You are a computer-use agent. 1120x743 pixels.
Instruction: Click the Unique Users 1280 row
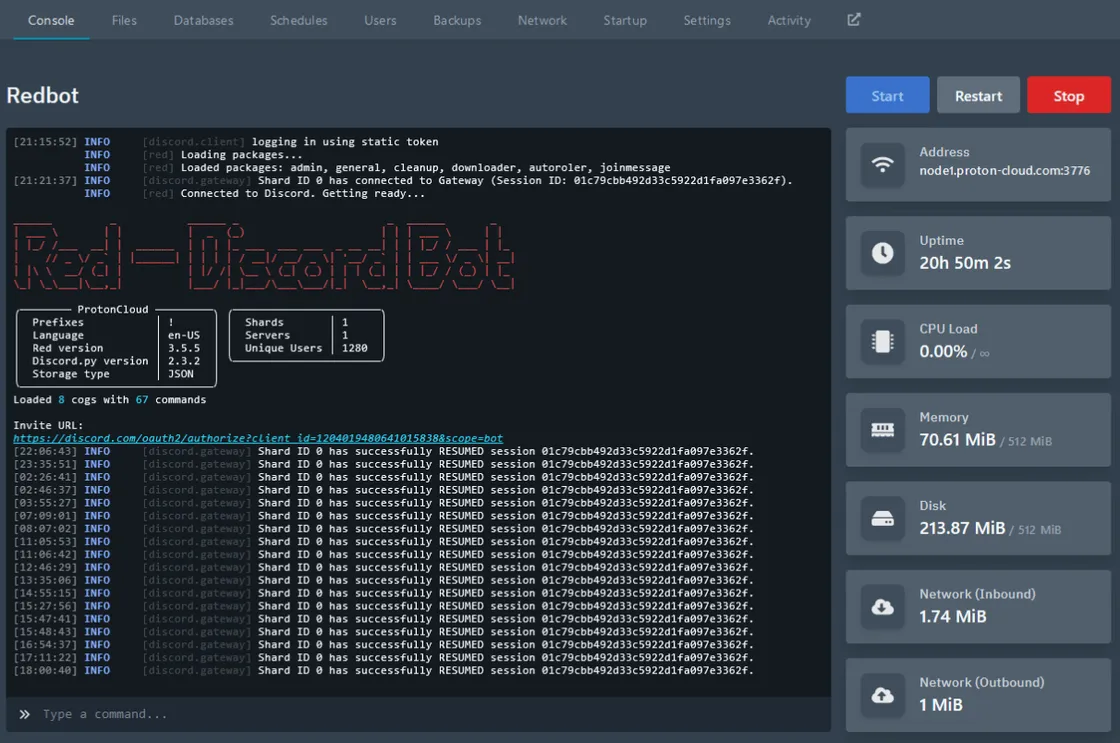[306, 348]
